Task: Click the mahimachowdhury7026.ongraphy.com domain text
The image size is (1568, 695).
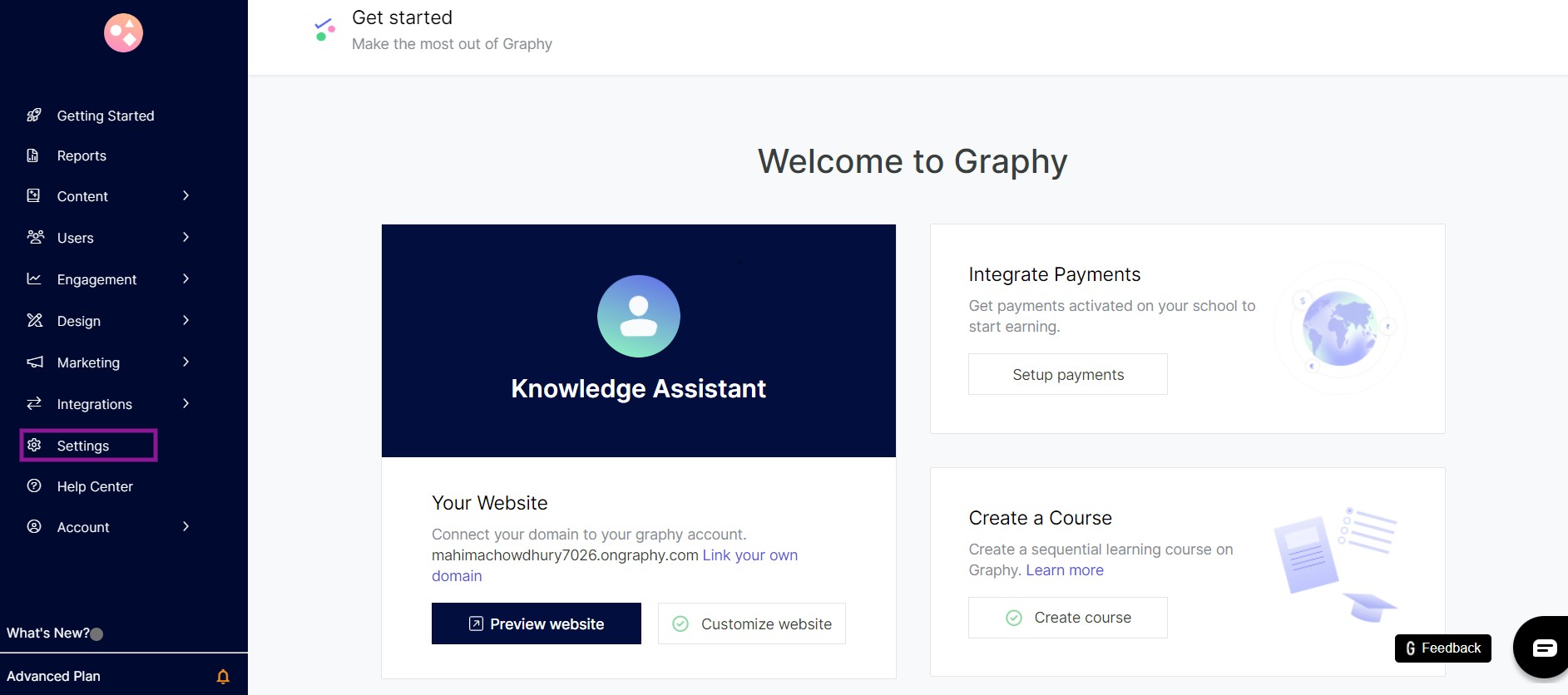Action: point(565,555)
